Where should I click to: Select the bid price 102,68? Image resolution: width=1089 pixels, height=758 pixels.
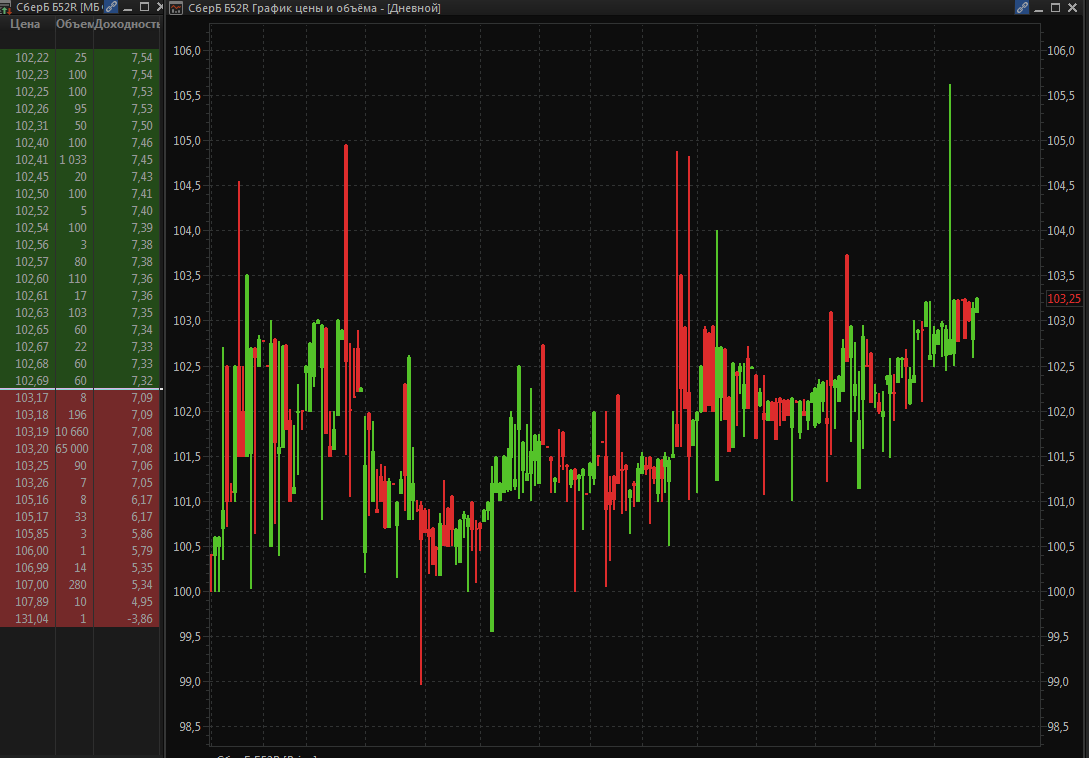(32, 364)
